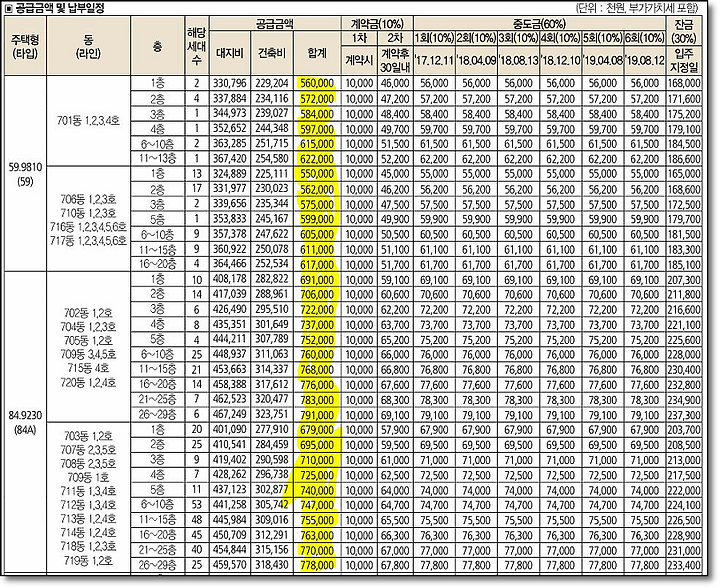Image resolution: width=720 pixels, height=588 pixels.
Task: Click the '입주 지정일' header cell
Action: 684,61
